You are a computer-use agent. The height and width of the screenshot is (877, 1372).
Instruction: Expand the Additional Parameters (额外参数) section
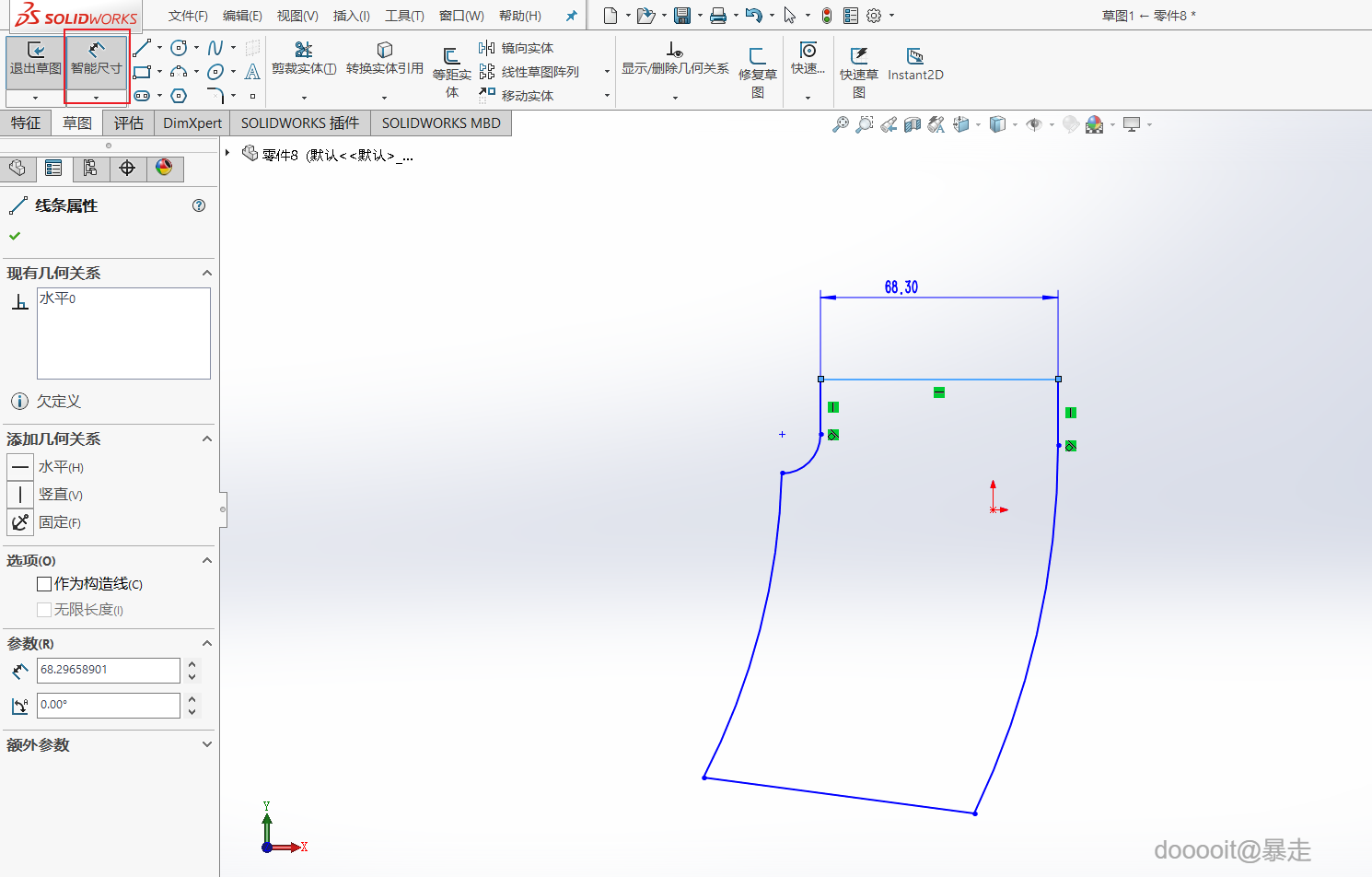coord(207,744)
